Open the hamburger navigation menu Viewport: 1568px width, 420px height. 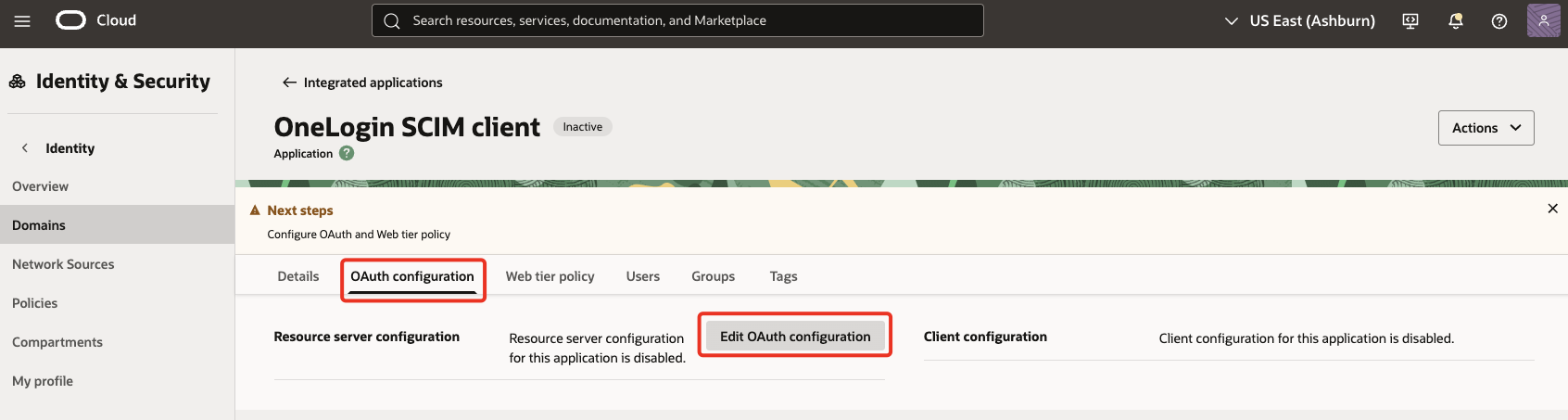22,20
